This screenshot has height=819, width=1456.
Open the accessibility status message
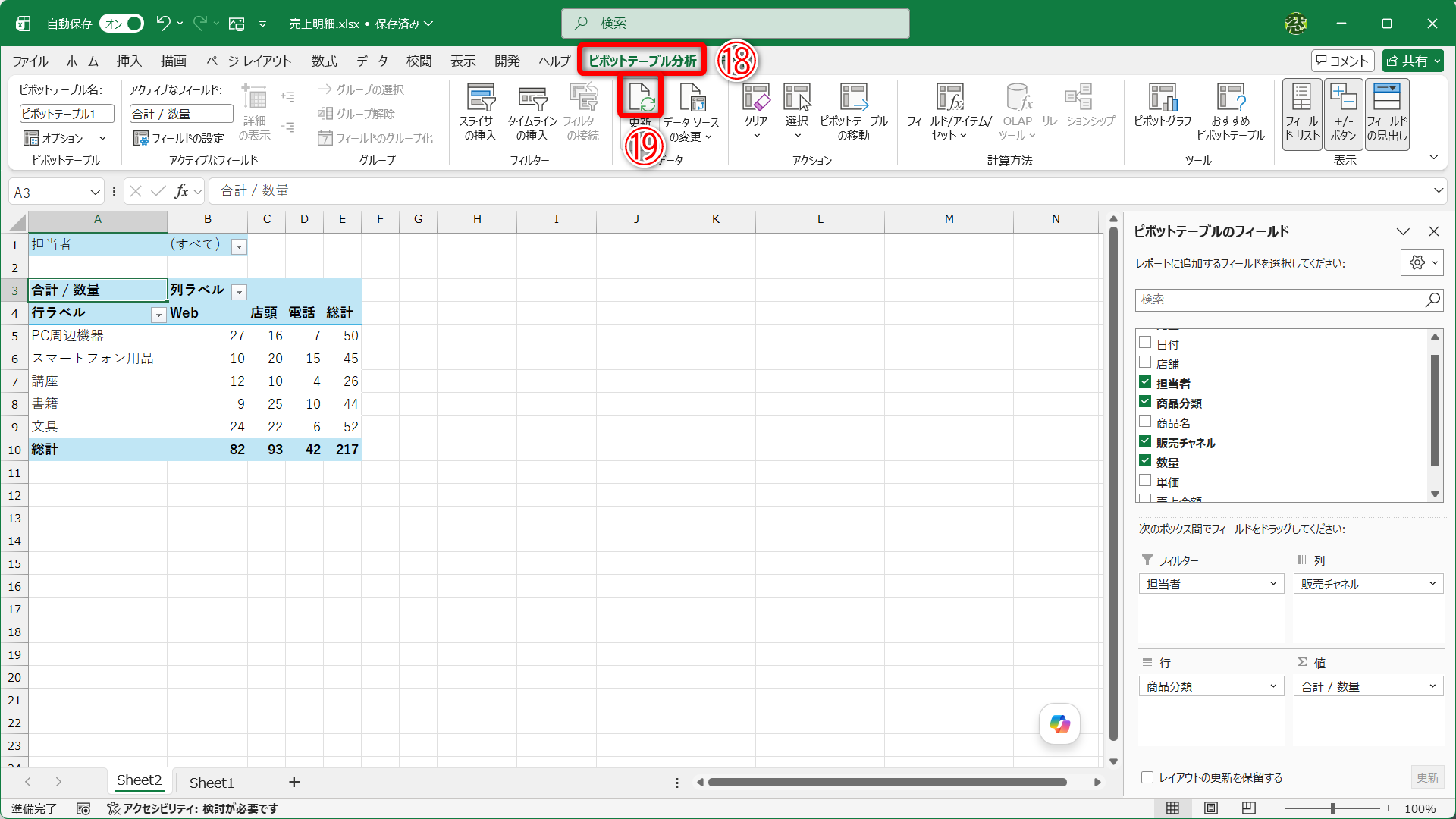click(x=193, y=808)
